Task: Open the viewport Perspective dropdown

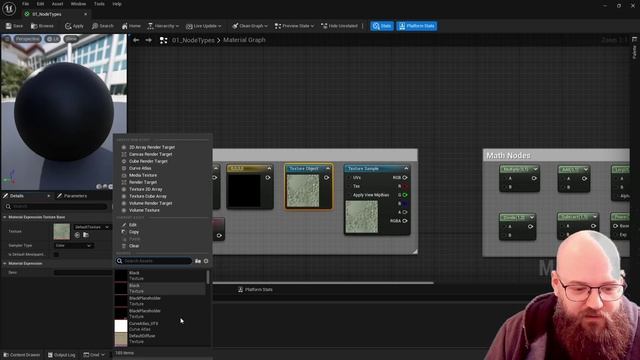Action: click(27, 39)
